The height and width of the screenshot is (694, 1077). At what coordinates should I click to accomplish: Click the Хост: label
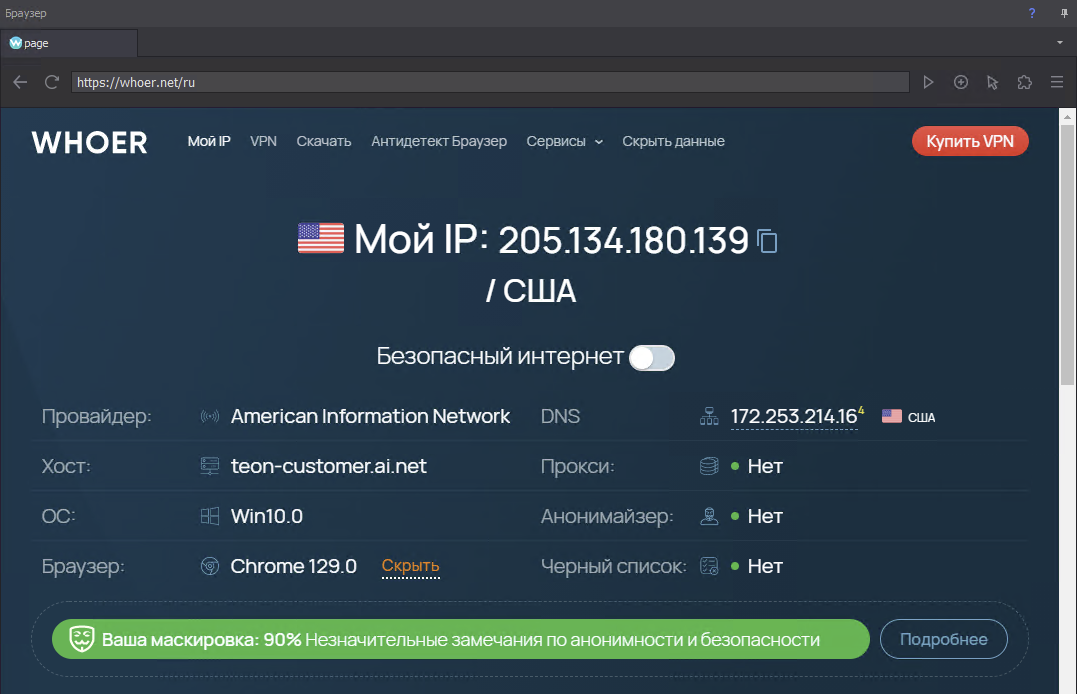[x=66, y=466]
